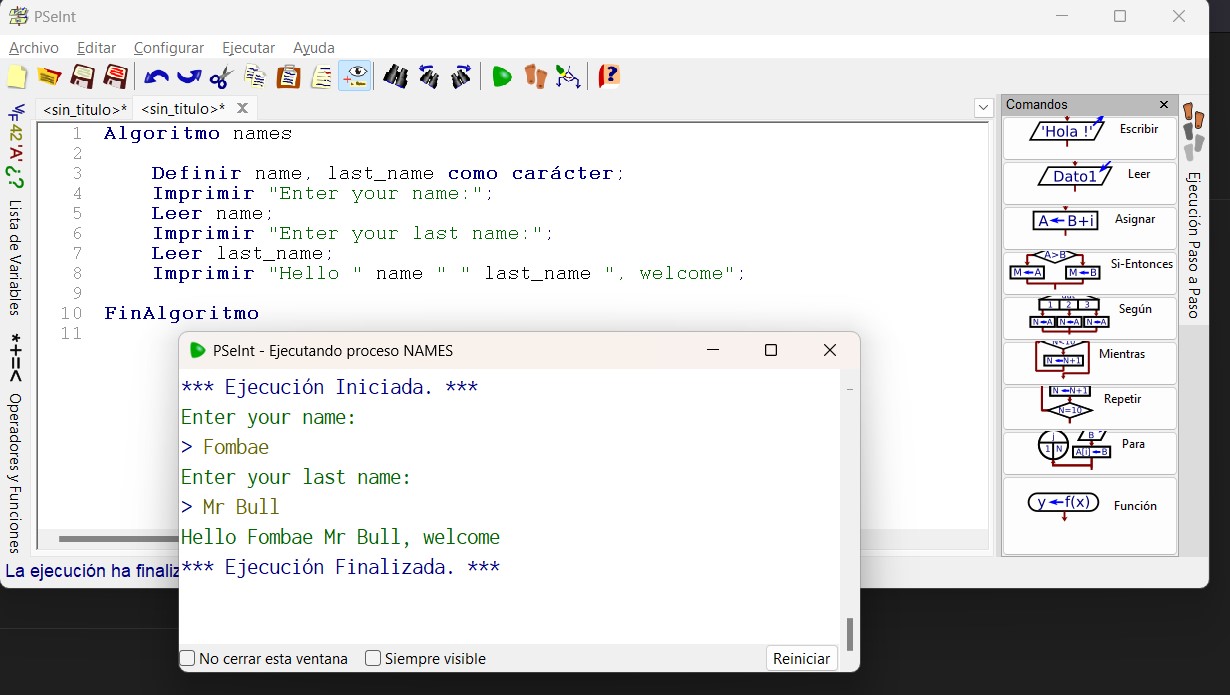The height and width of the screenshot is (695, 1230).
Task: Run the algorithm with green play icon
Action: (x=502, y=76)
